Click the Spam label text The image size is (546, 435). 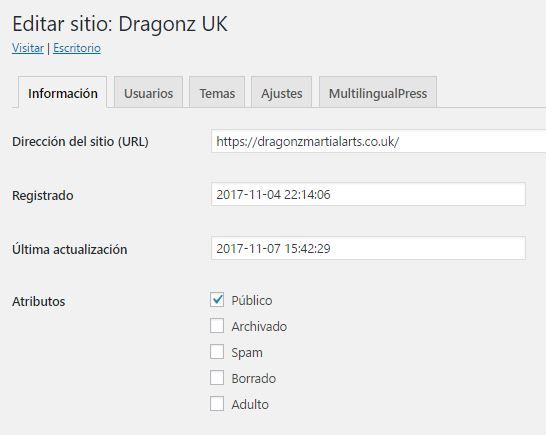[247, 352]
